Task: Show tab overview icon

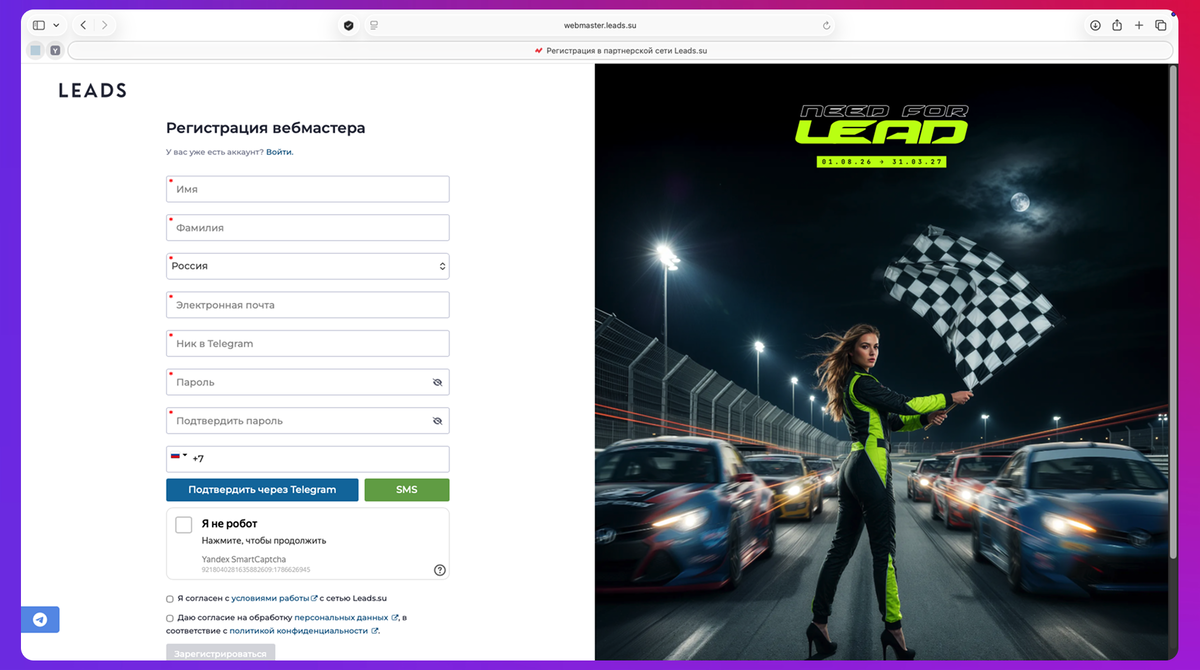Action: [1161, 25]
